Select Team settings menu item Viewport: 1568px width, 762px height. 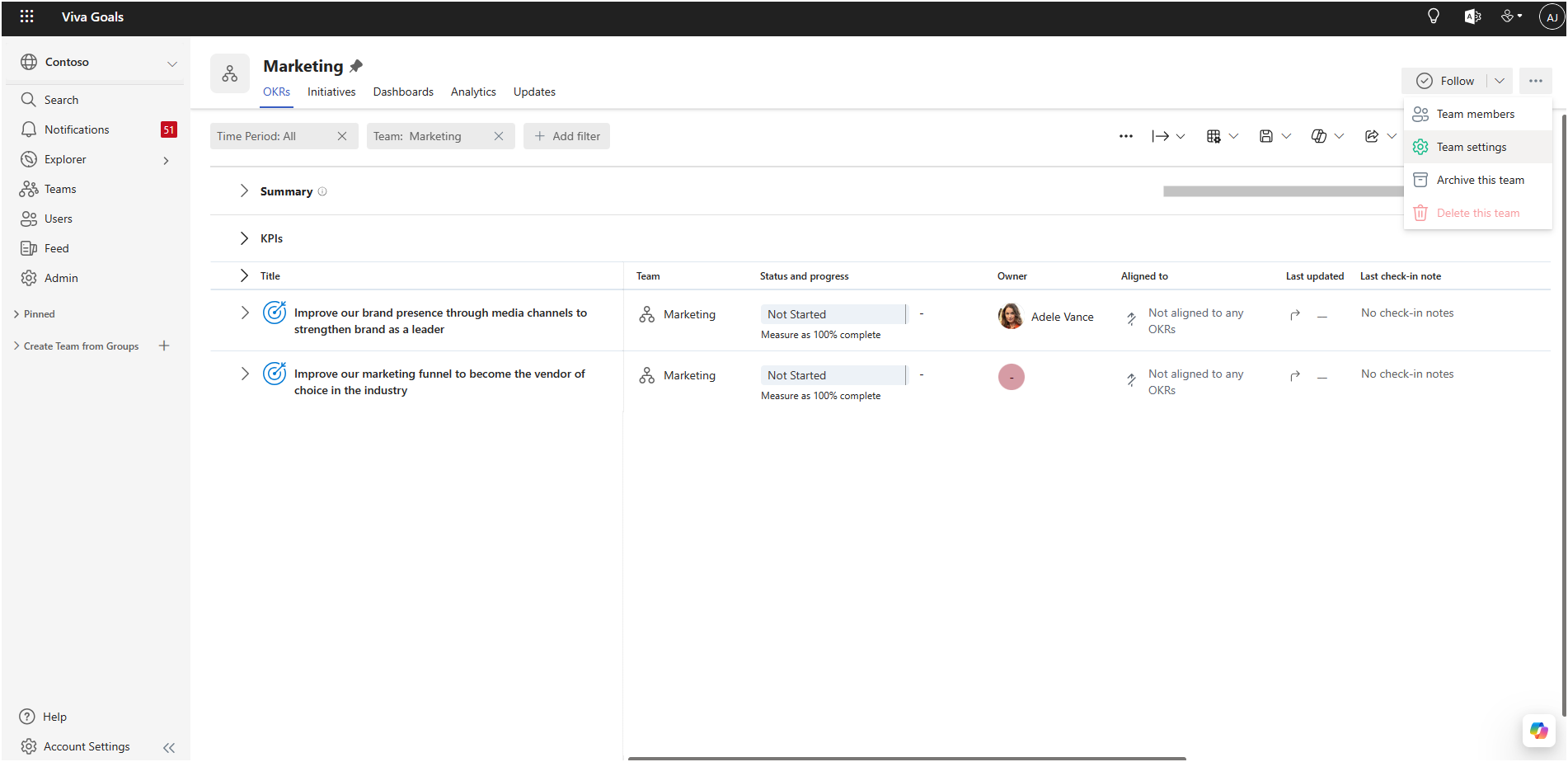click(1477, 147)
